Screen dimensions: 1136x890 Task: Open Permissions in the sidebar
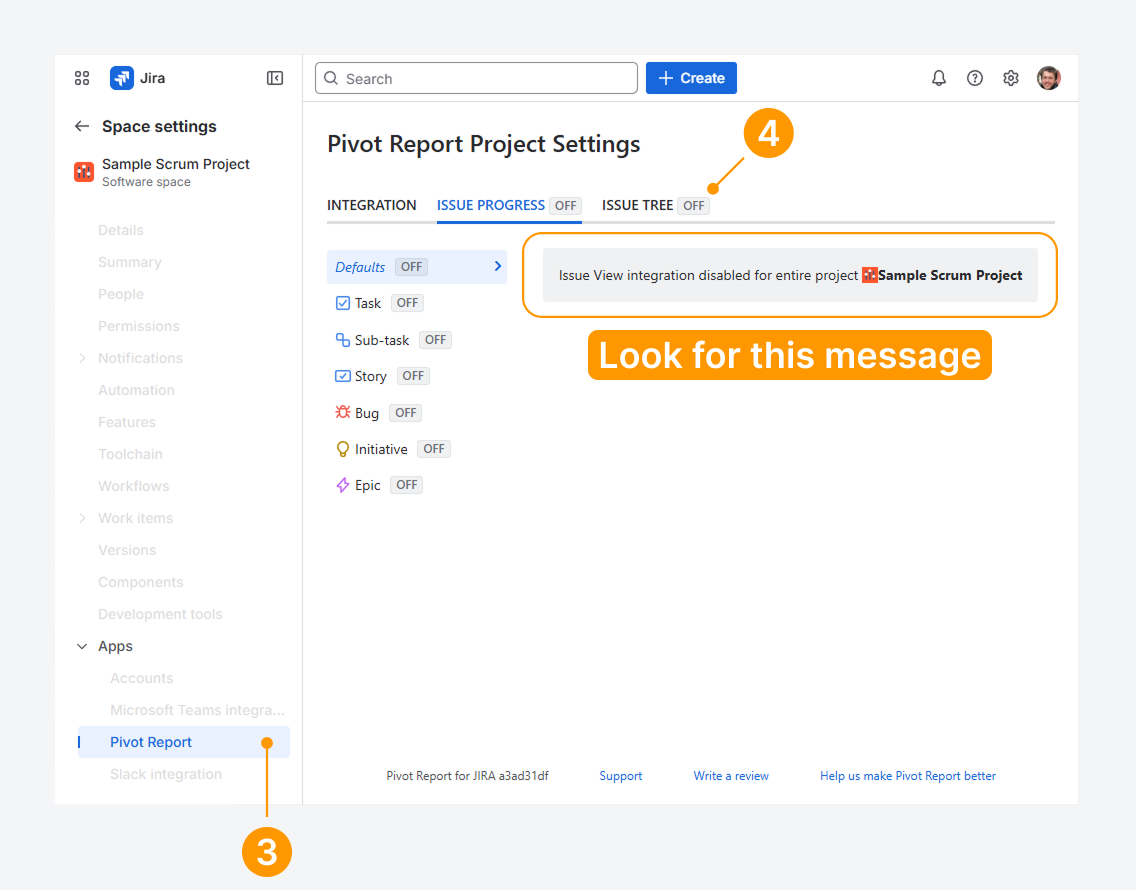tap(139, 326)
